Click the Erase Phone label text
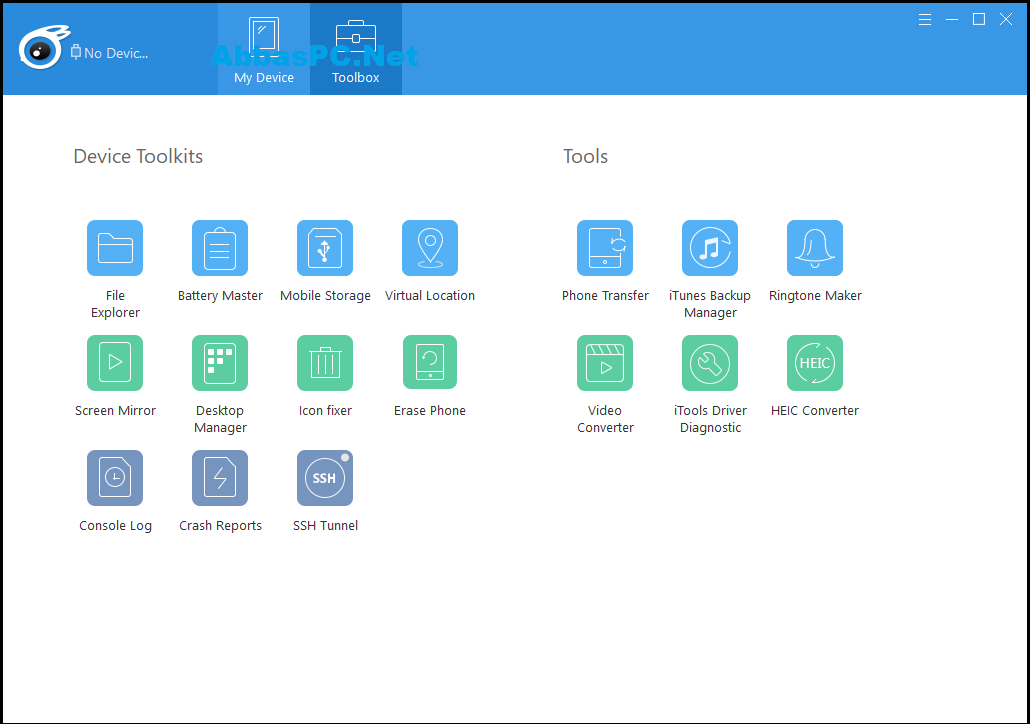Image resolution: width=1030 pixels, height=724 pixels. [x=430, y=411]
